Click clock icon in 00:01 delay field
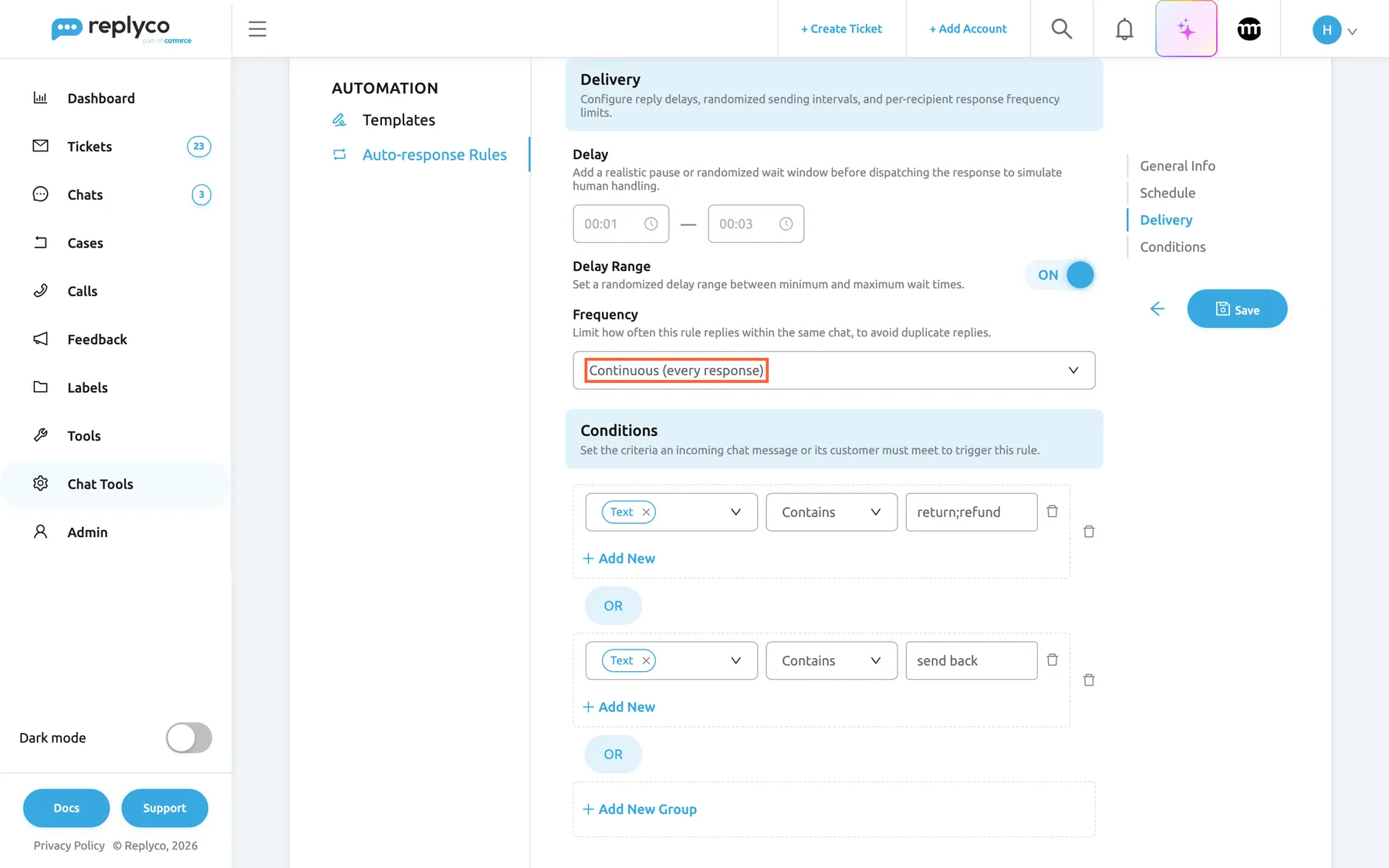This screenshot has height=868, width=1389. coord(651,224)
